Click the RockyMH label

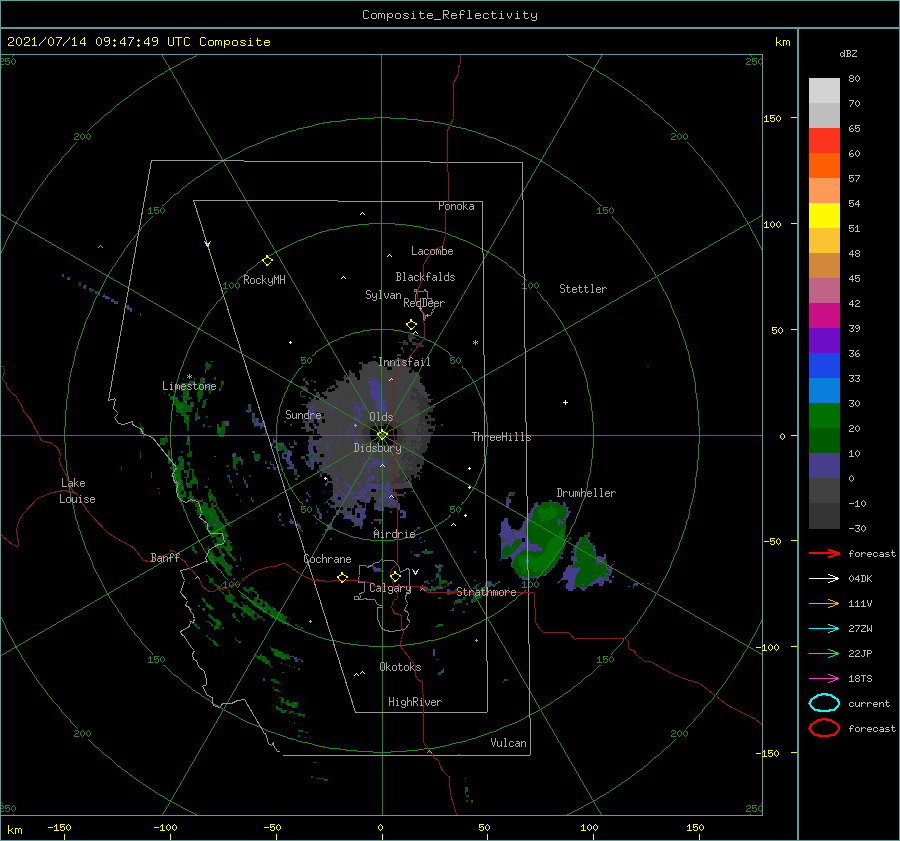(x=264, y=280)
